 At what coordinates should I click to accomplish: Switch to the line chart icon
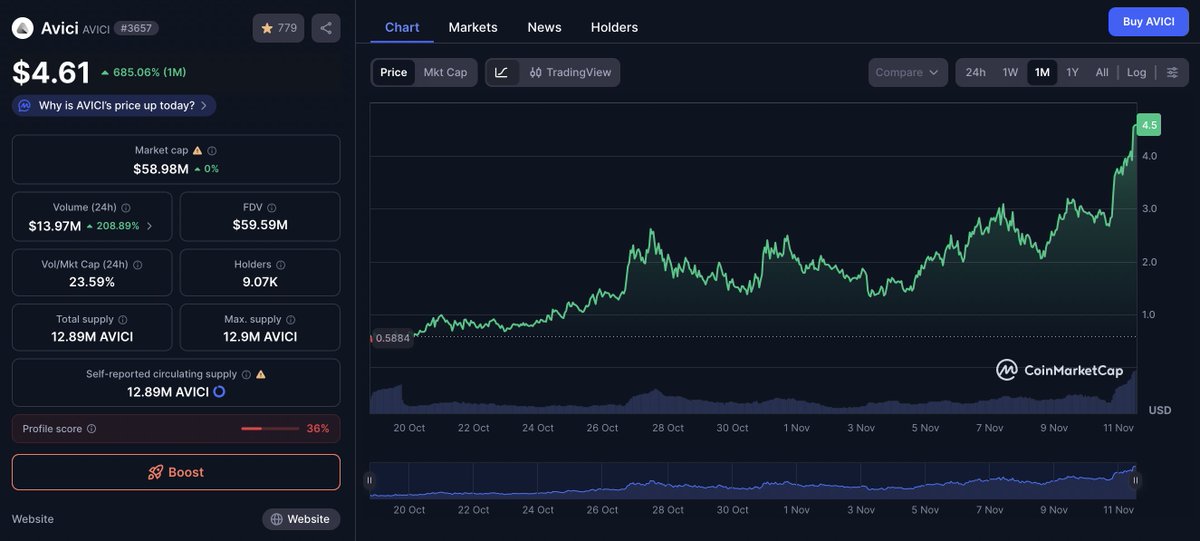[x=502, y=72]
